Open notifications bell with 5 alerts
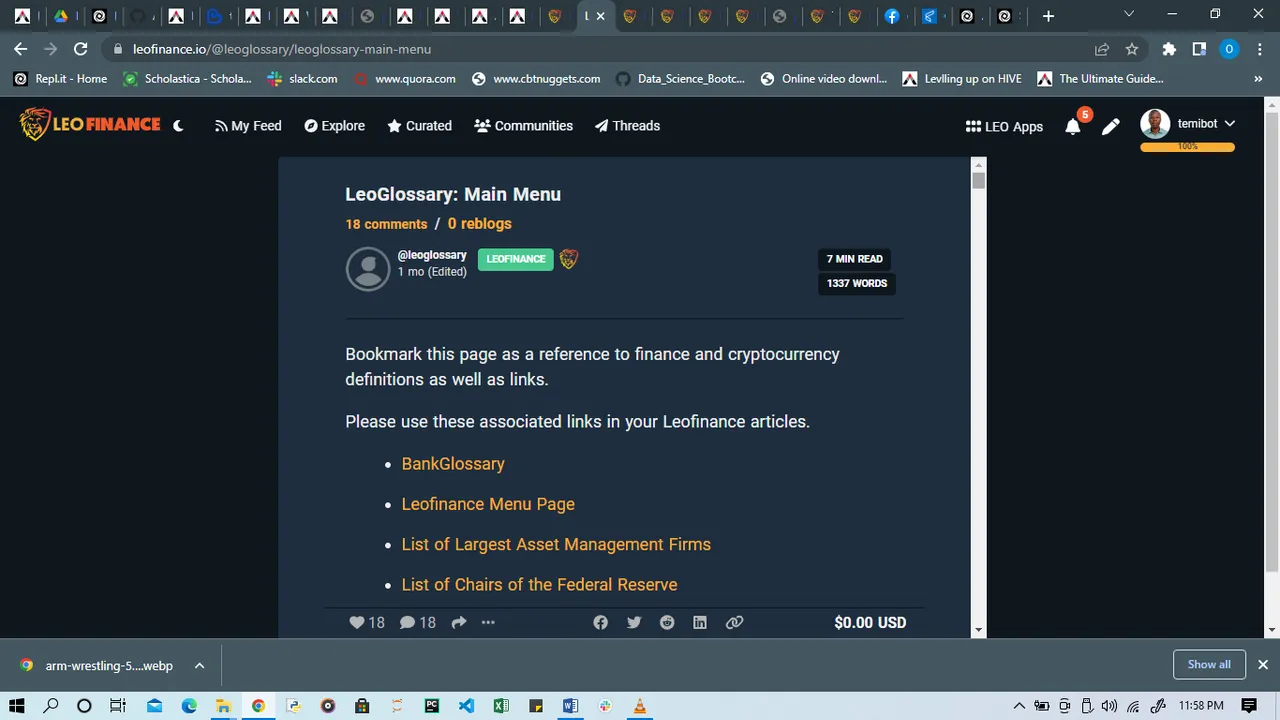This screenshot has width=1280, height=720. click(1073, 126)
